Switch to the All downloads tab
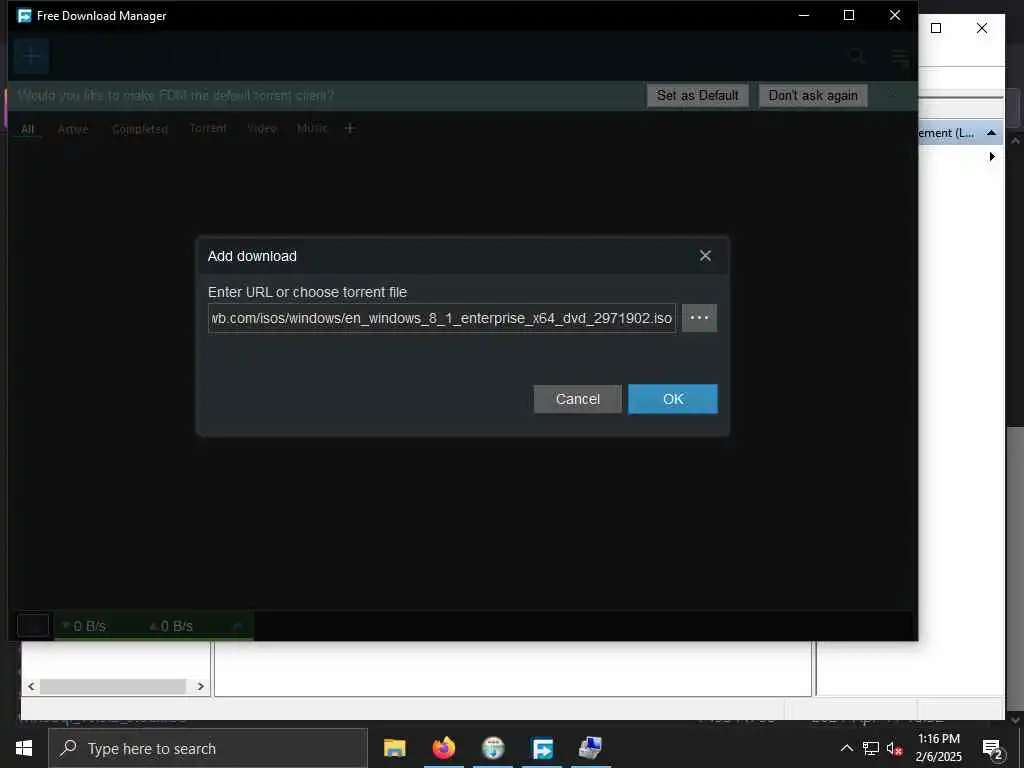 coord(27,129)
